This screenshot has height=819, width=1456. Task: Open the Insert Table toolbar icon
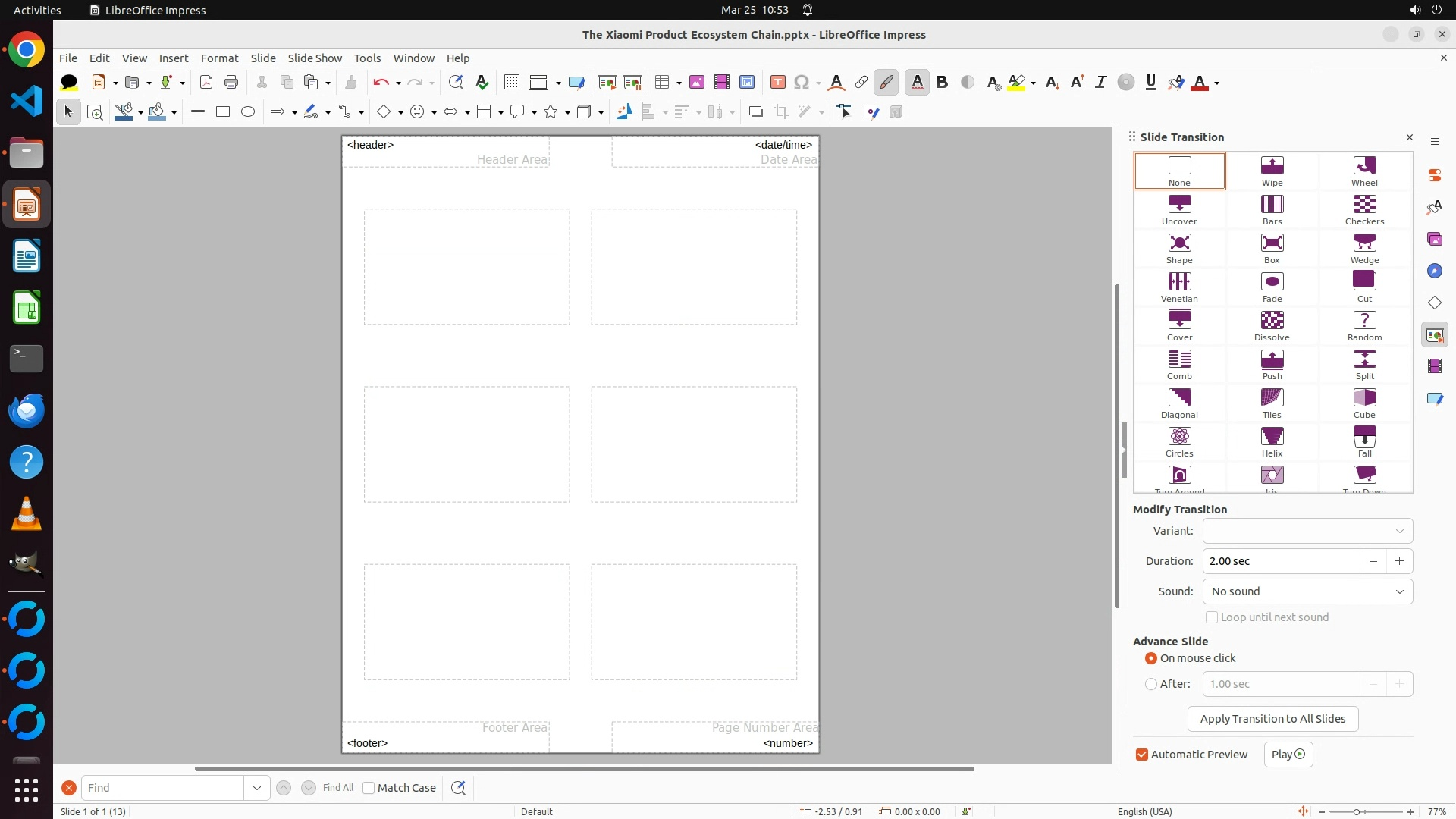click(662, 83)
